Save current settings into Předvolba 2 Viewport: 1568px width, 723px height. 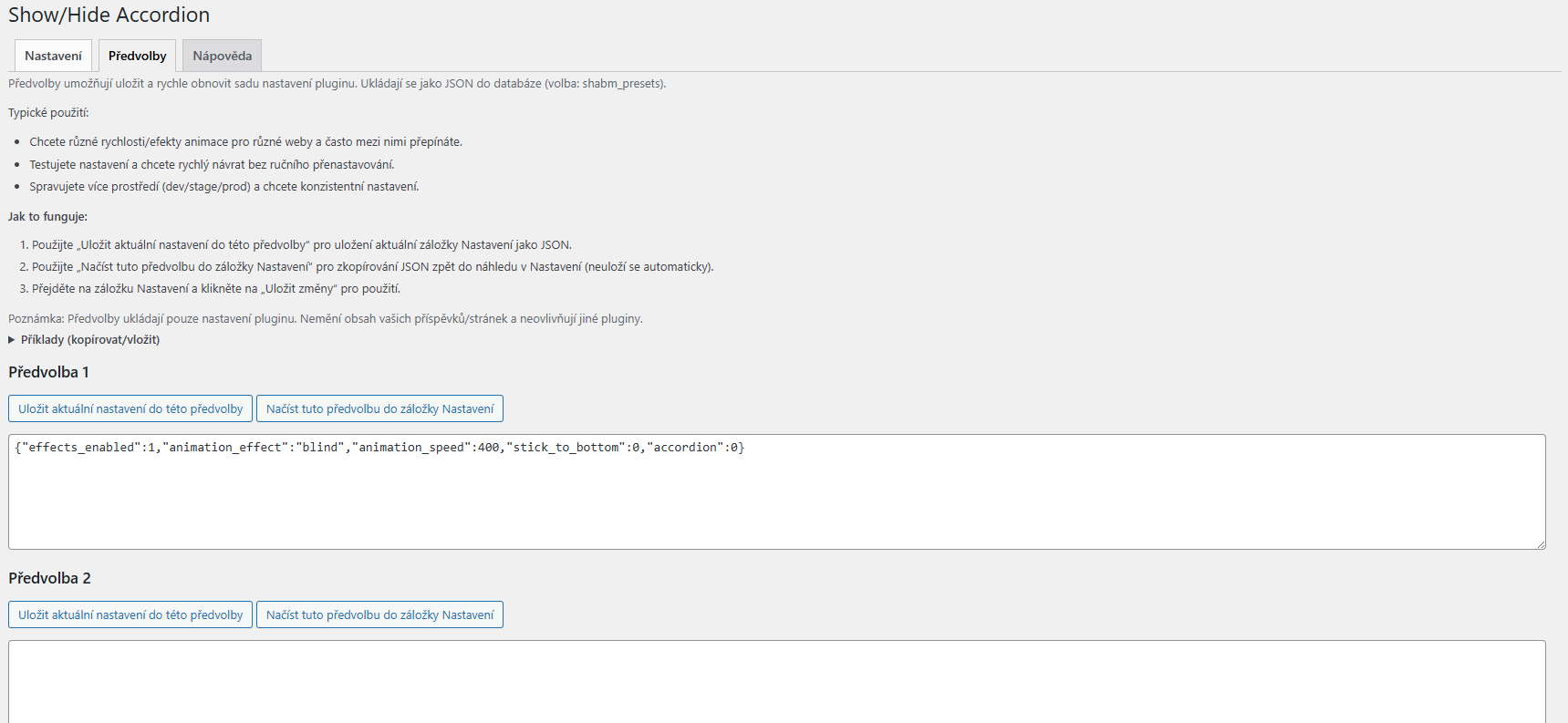130,615
